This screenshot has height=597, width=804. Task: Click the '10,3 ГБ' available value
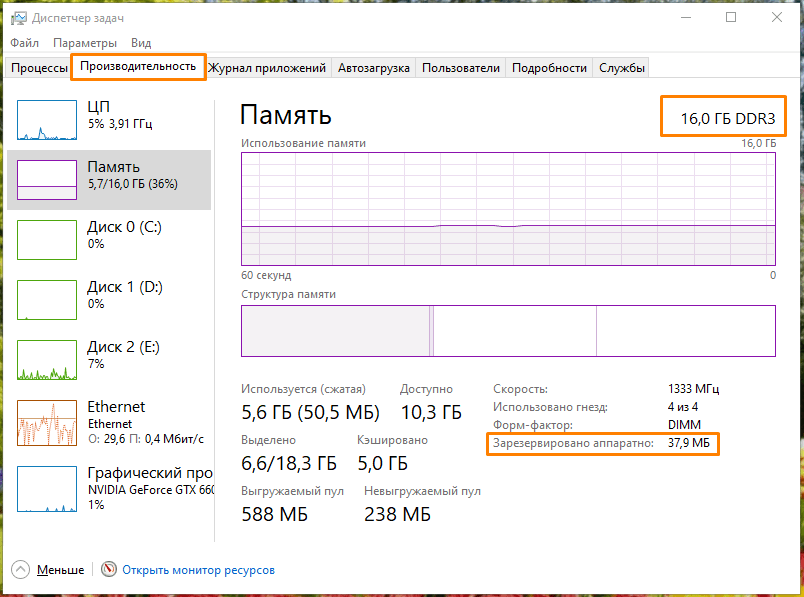431,412
